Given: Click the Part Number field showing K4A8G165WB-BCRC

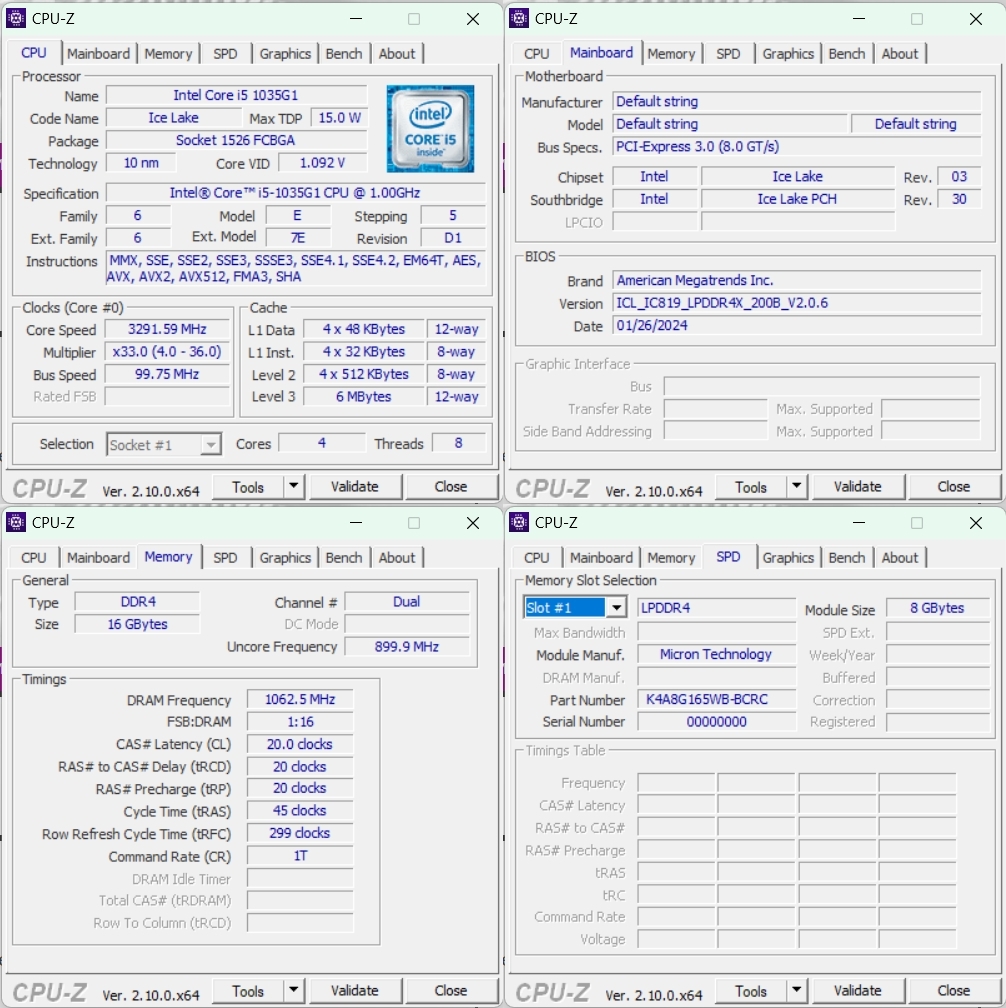Looking at the screenshot, I should click(x=716, y=700).
